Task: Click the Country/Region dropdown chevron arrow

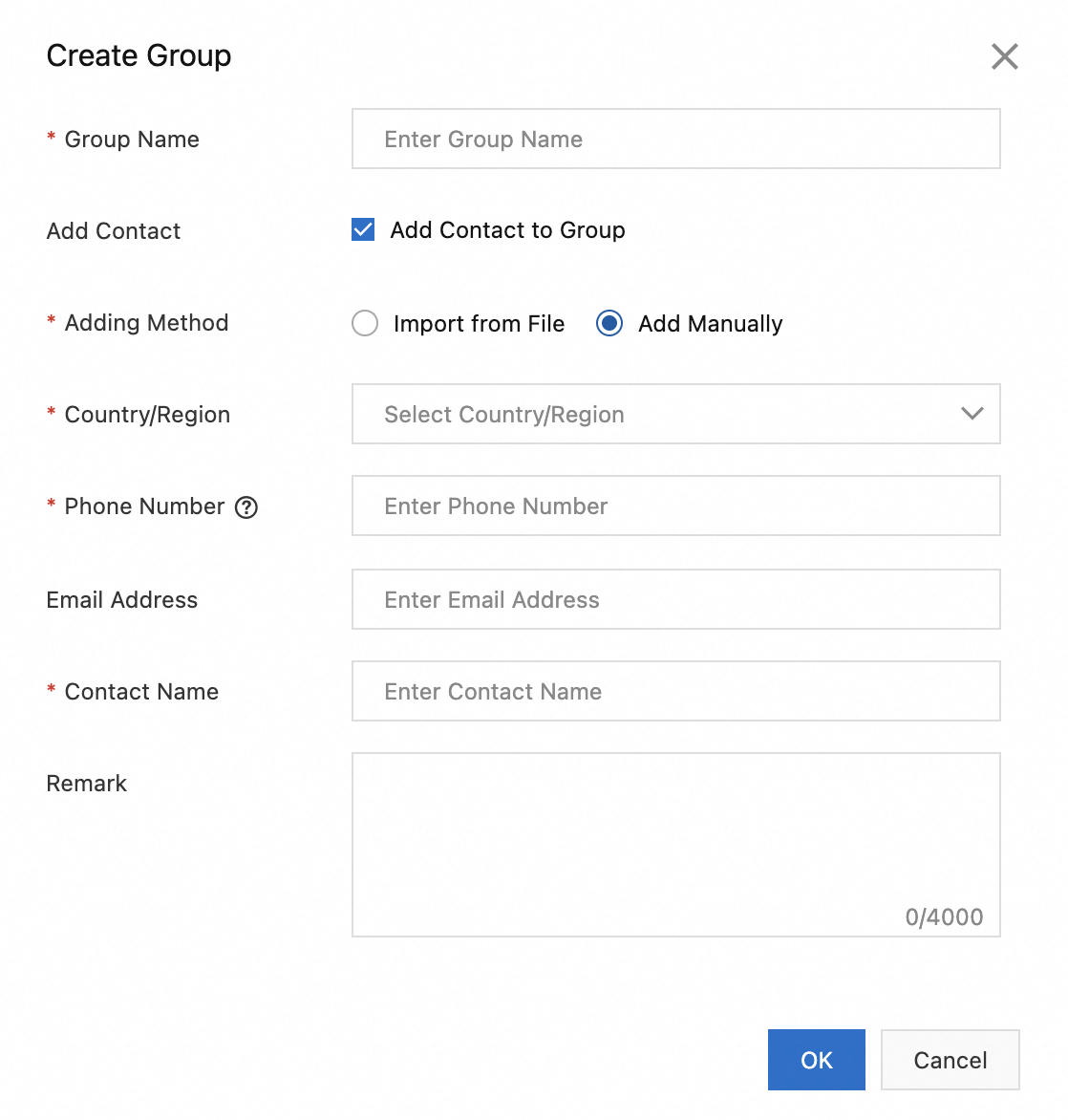Action: tap(972, 414)
